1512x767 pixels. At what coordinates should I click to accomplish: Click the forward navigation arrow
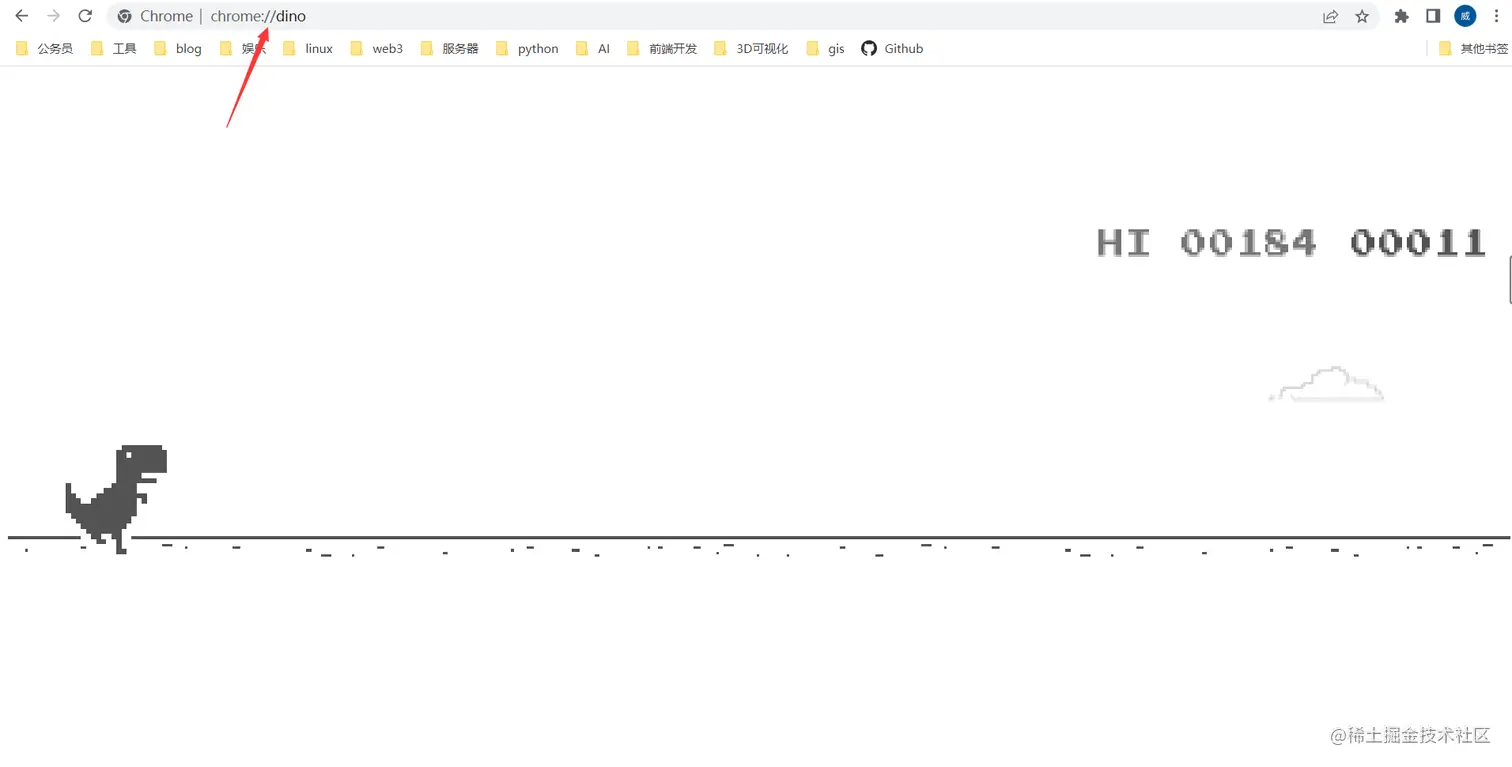54,16
